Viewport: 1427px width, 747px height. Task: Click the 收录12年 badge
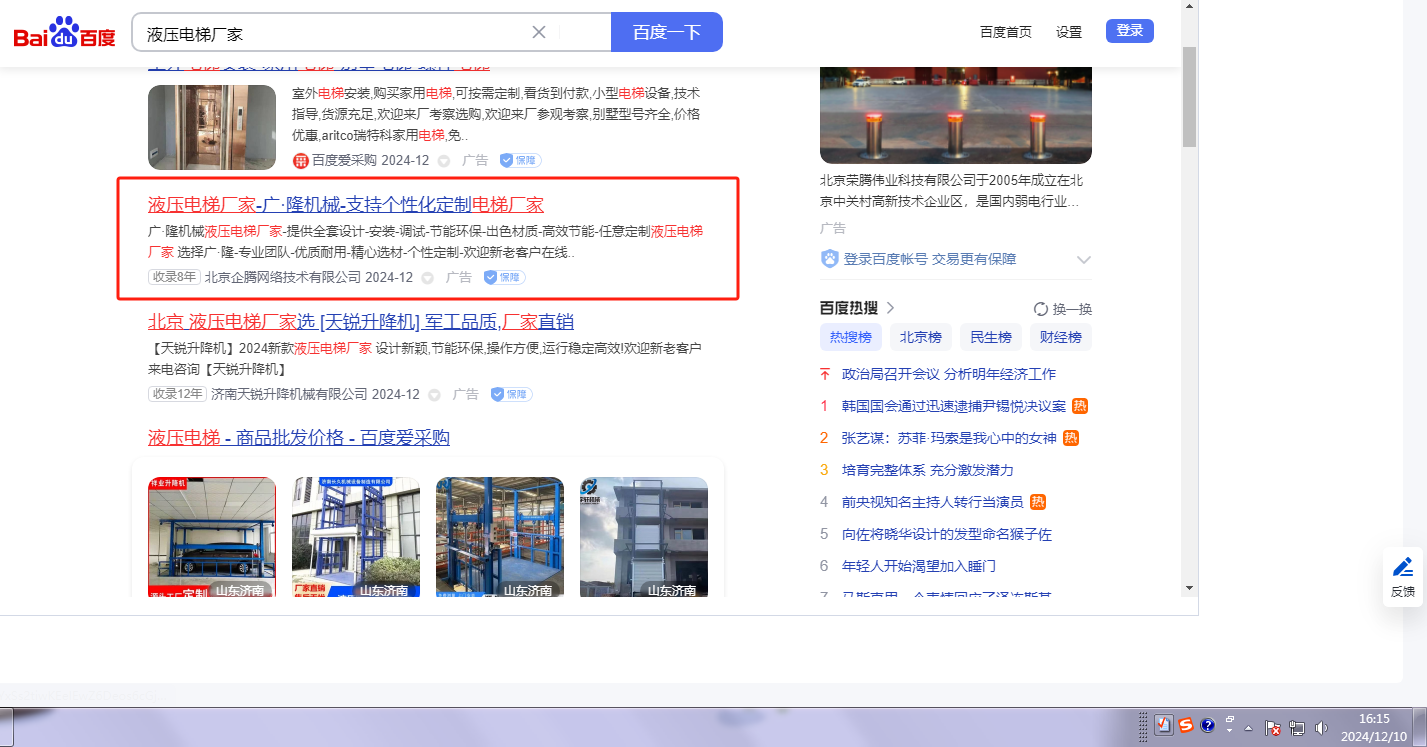[x=177, y=394]
